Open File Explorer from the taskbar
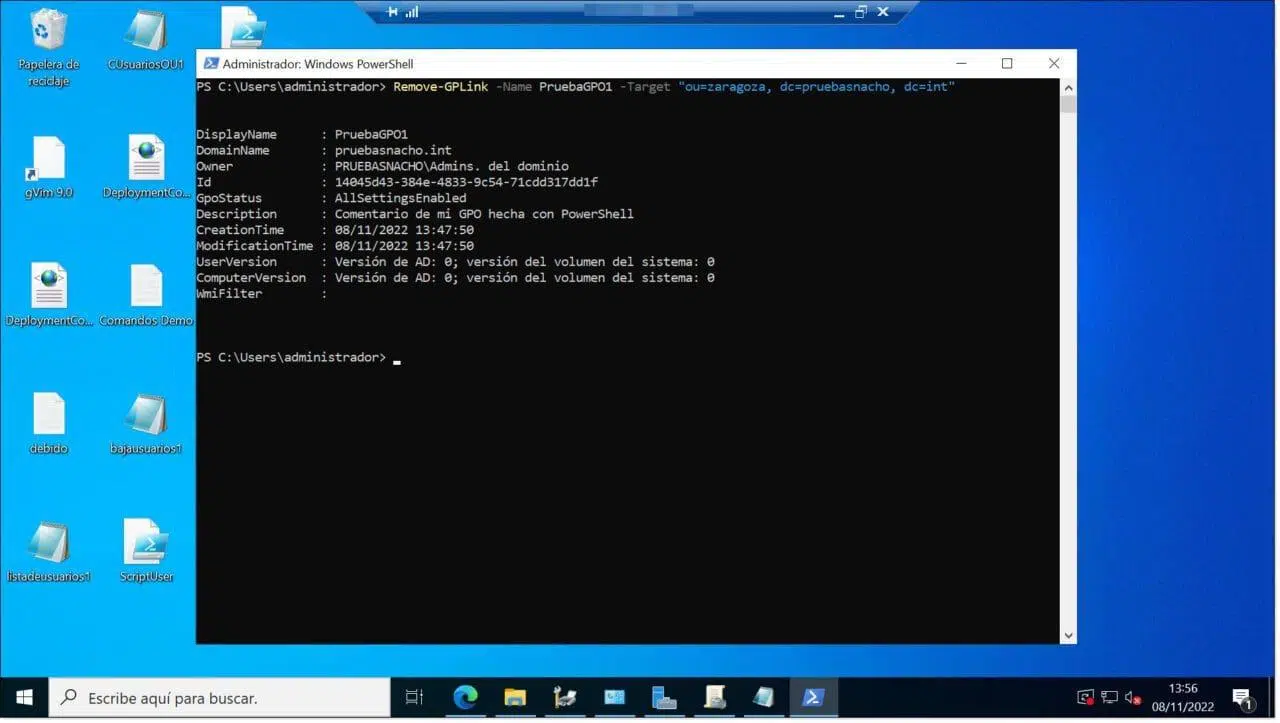 coord(515,697)
